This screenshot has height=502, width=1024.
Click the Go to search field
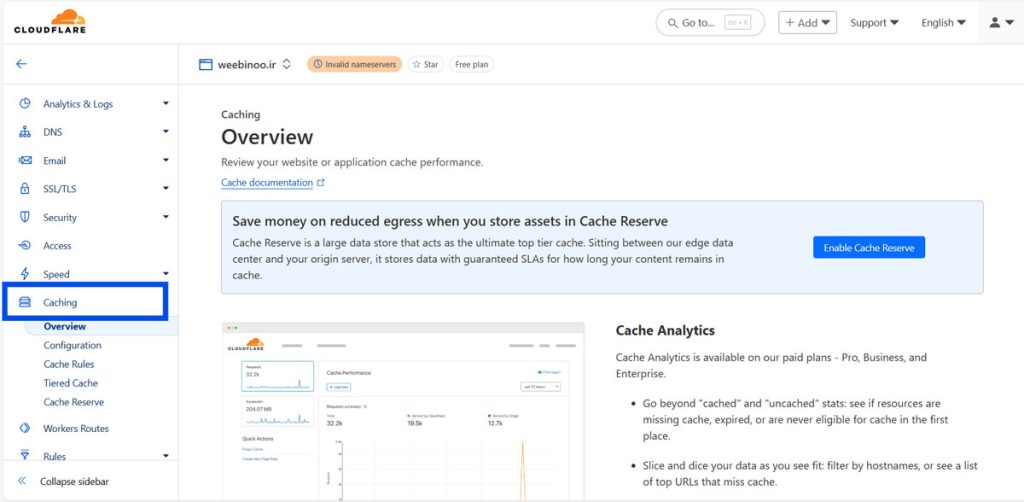coord(710,23)
